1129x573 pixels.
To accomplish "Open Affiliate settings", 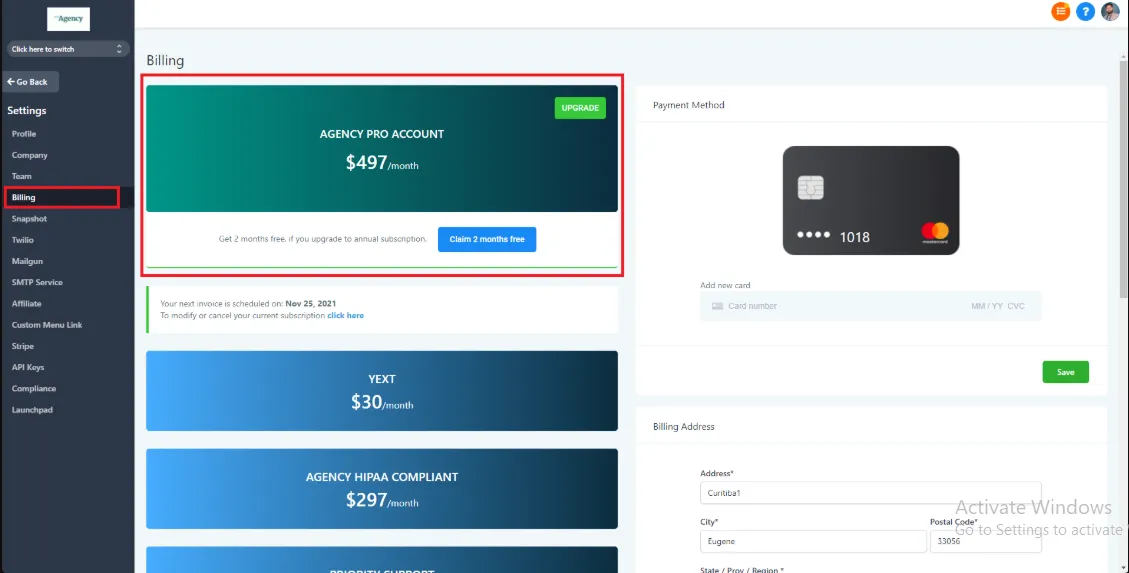I will (27, 304).
